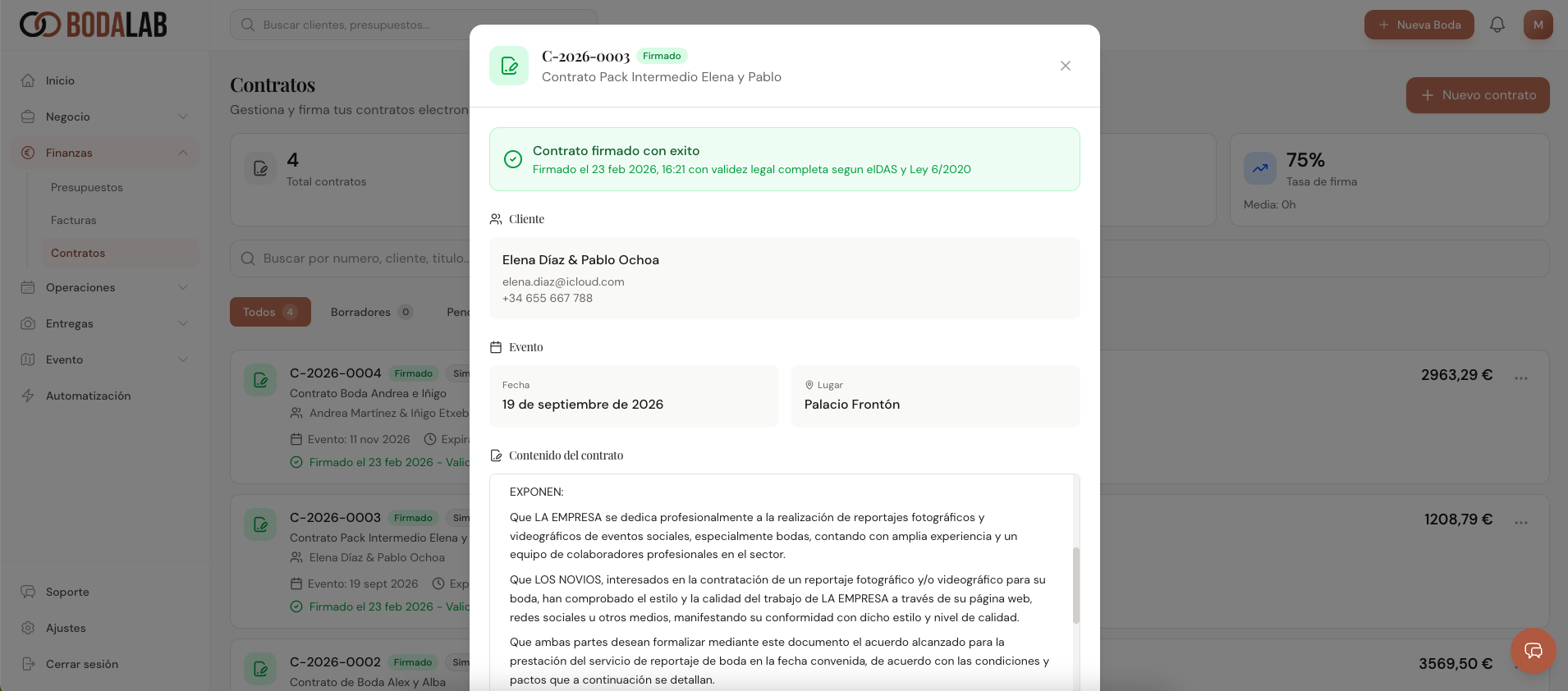Click the Inicio home icon
The height and width of the screenshot is (691, 1568).
29,80
